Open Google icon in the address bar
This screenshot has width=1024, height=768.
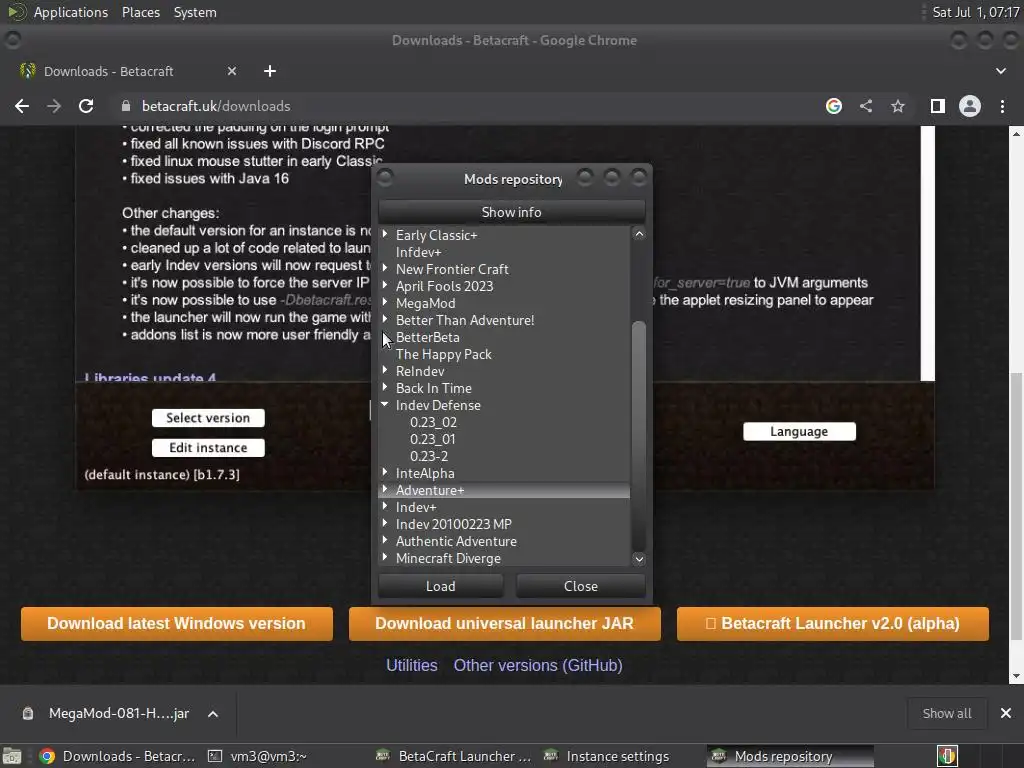(833, 106)
